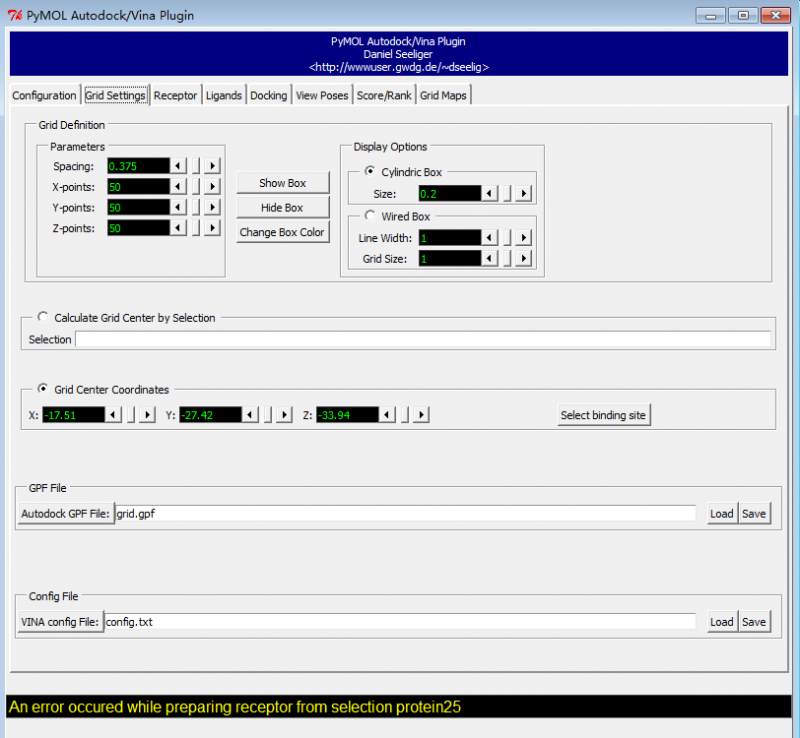Save the GPF file

tap(754, 513)
